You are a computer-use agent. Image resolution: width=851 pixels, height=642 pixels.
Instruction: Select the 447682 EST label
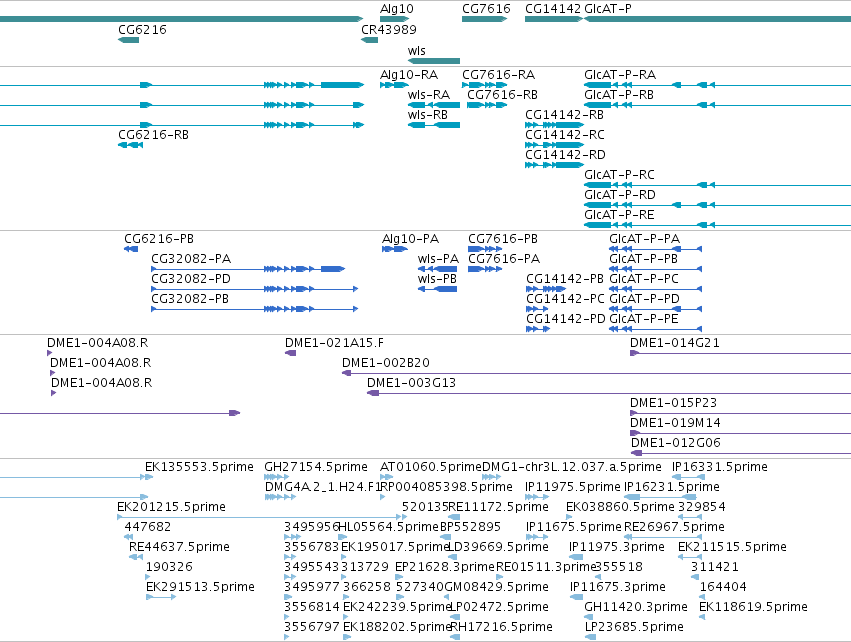148,527
